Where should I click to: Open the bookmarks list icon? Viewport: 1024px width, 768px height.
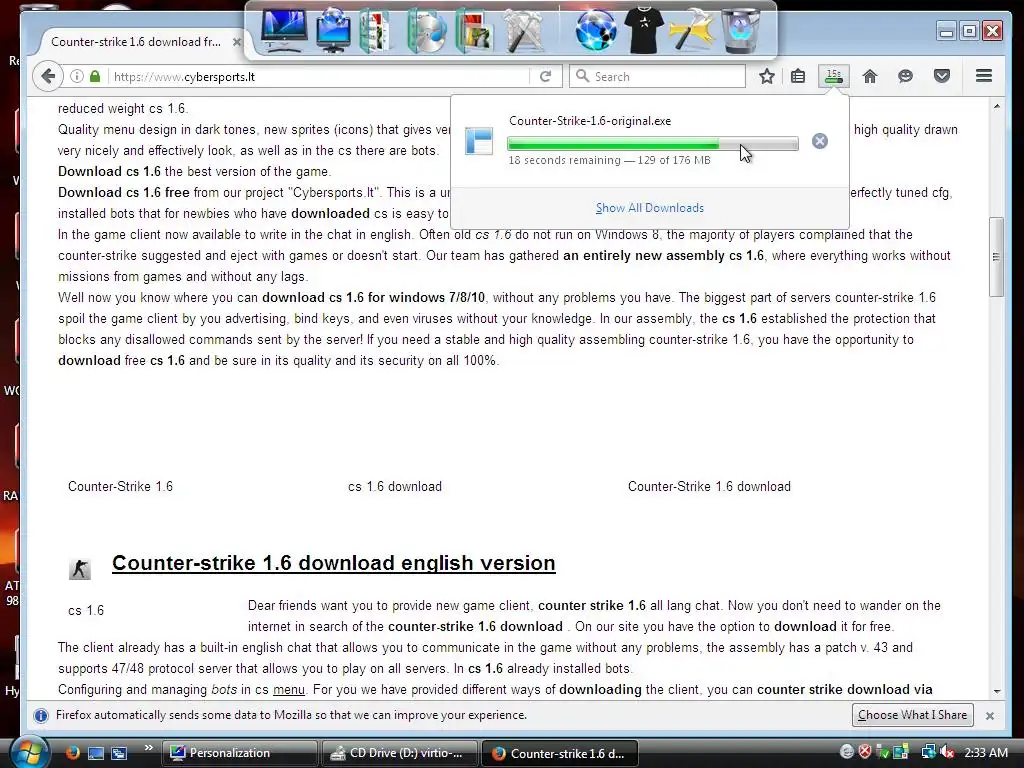797,76
